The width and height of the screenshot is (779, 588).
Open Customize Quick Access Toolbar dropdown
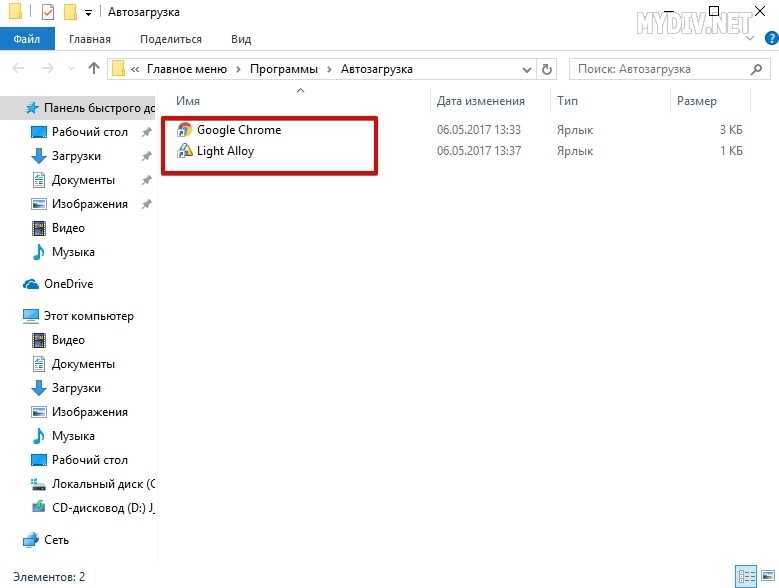(x=88, y=13)
